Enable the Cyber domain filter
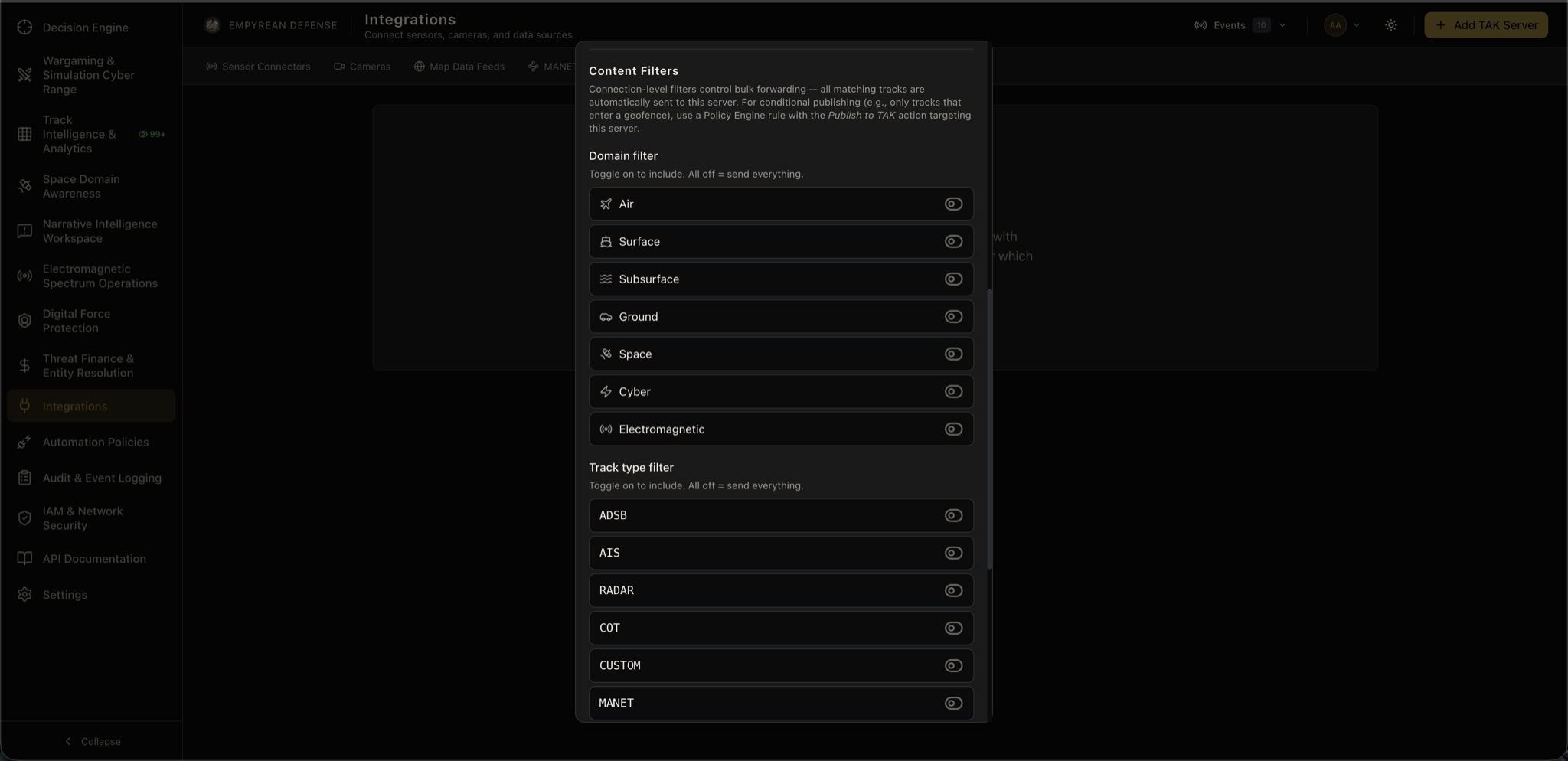Viewport: 1568px width, 761px height. click(x=953, y=392)
